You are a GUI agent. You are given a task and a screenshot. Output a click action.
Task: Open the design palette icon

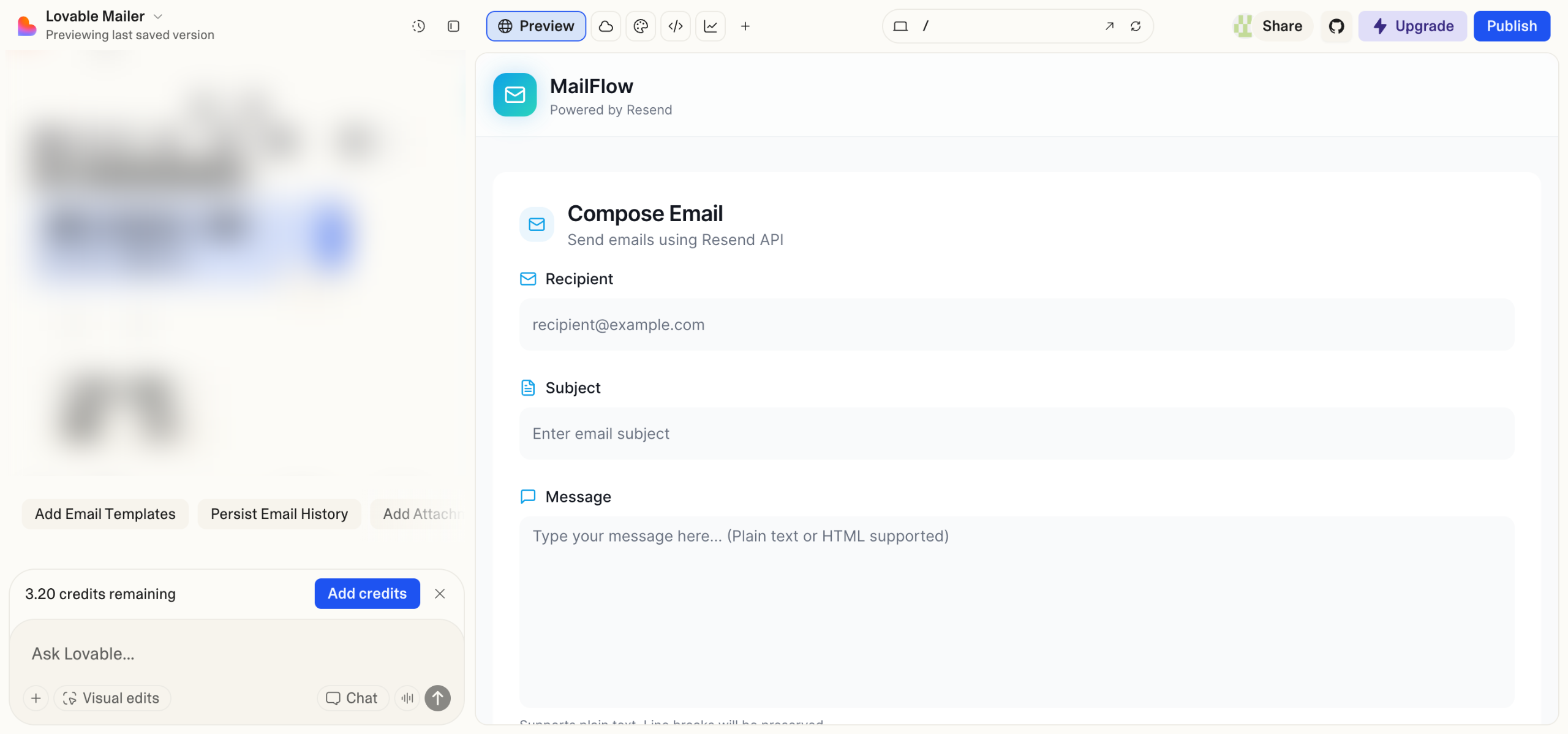click(641, 26)
